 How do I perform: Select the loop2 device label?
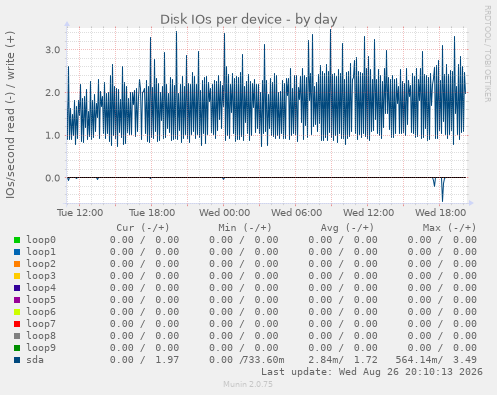pyautogui.click(x=41, y=264)
